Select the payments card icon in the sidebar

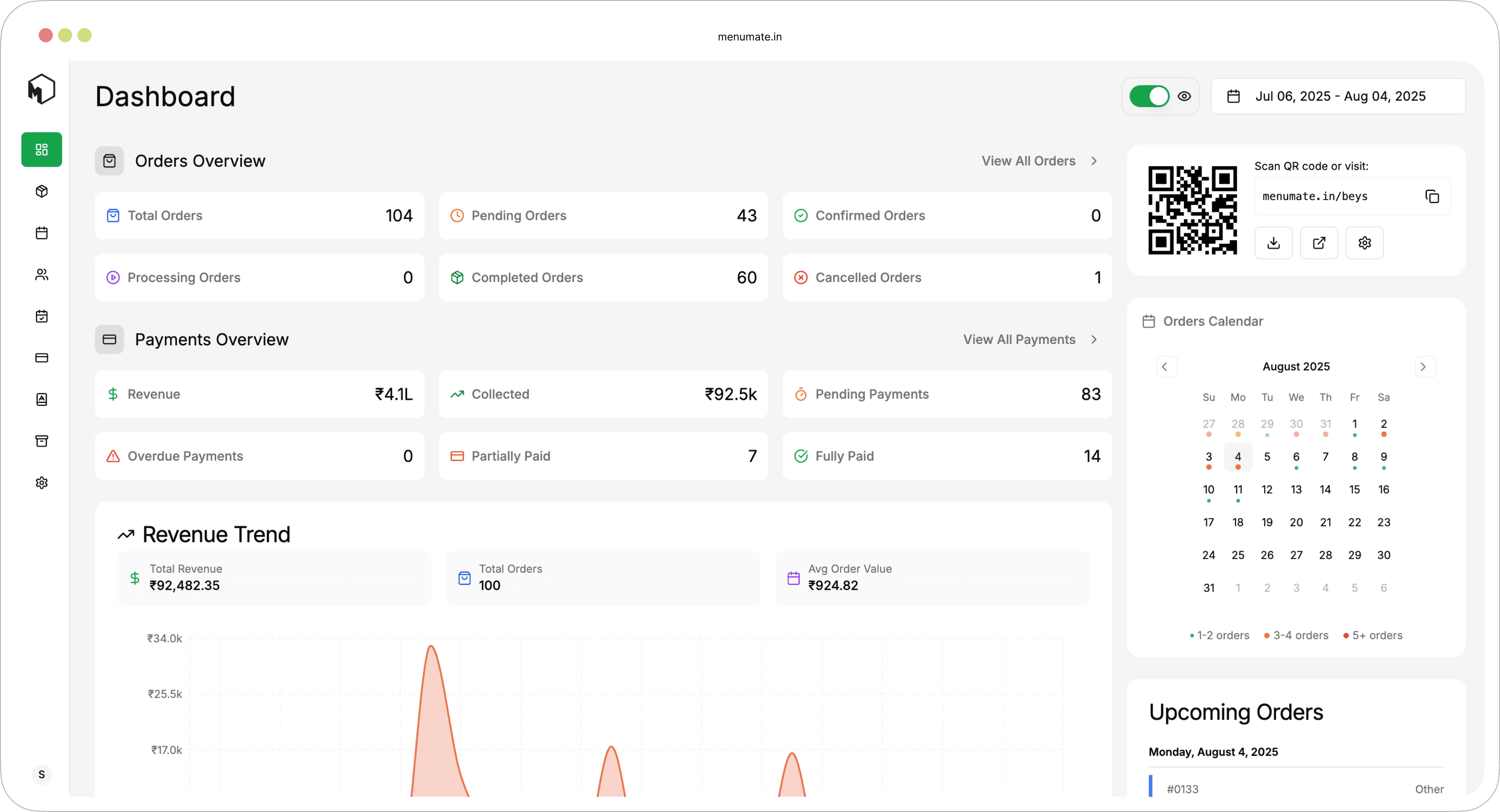click(x=41, y=358)
